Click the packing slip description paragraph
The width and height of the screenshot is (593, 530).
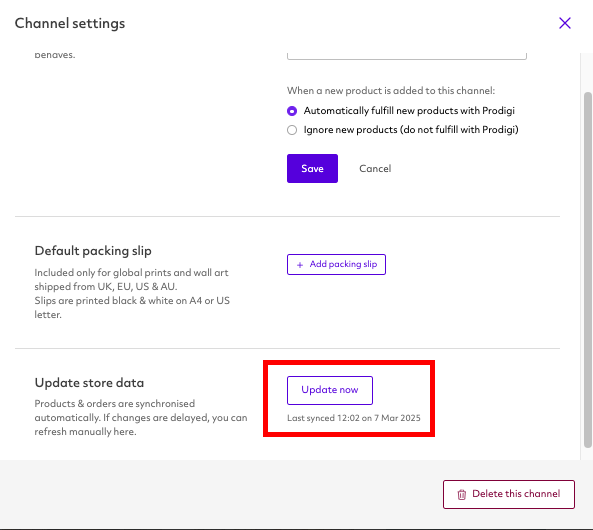(132, 294)
